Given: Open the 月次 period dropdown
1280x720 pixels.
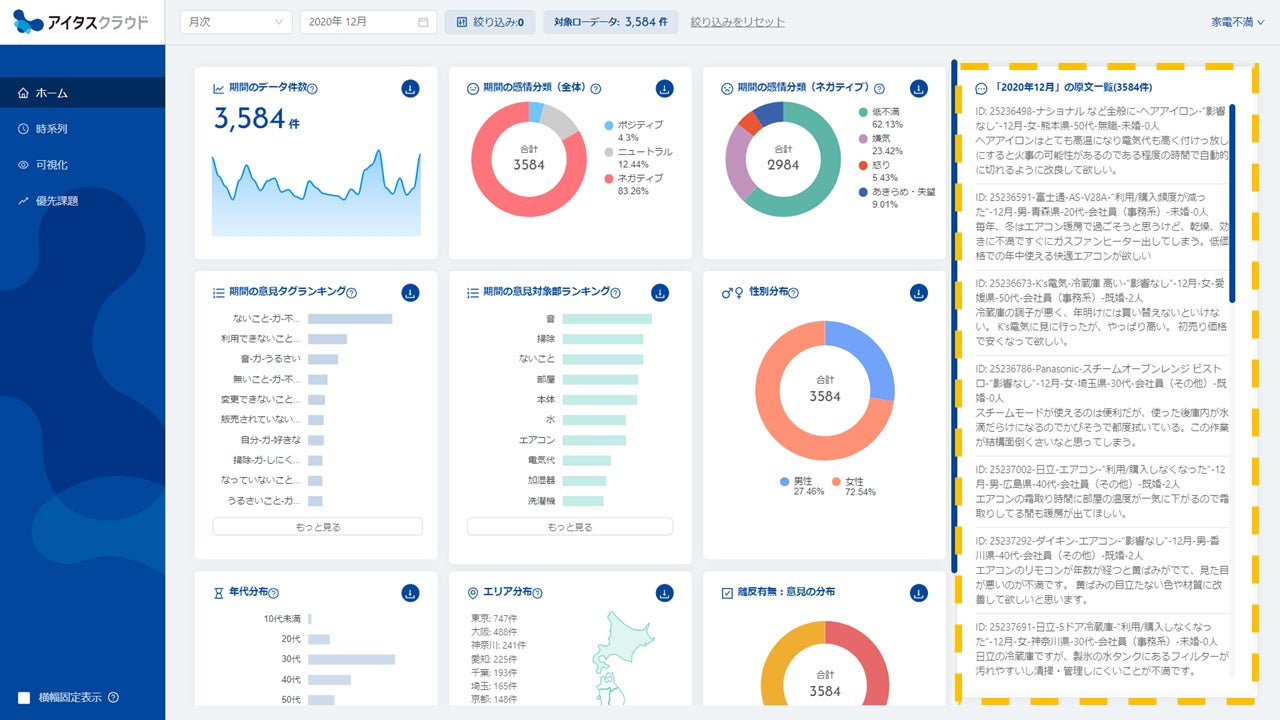Looking at the screenshot, I should [x=236, y=22].
